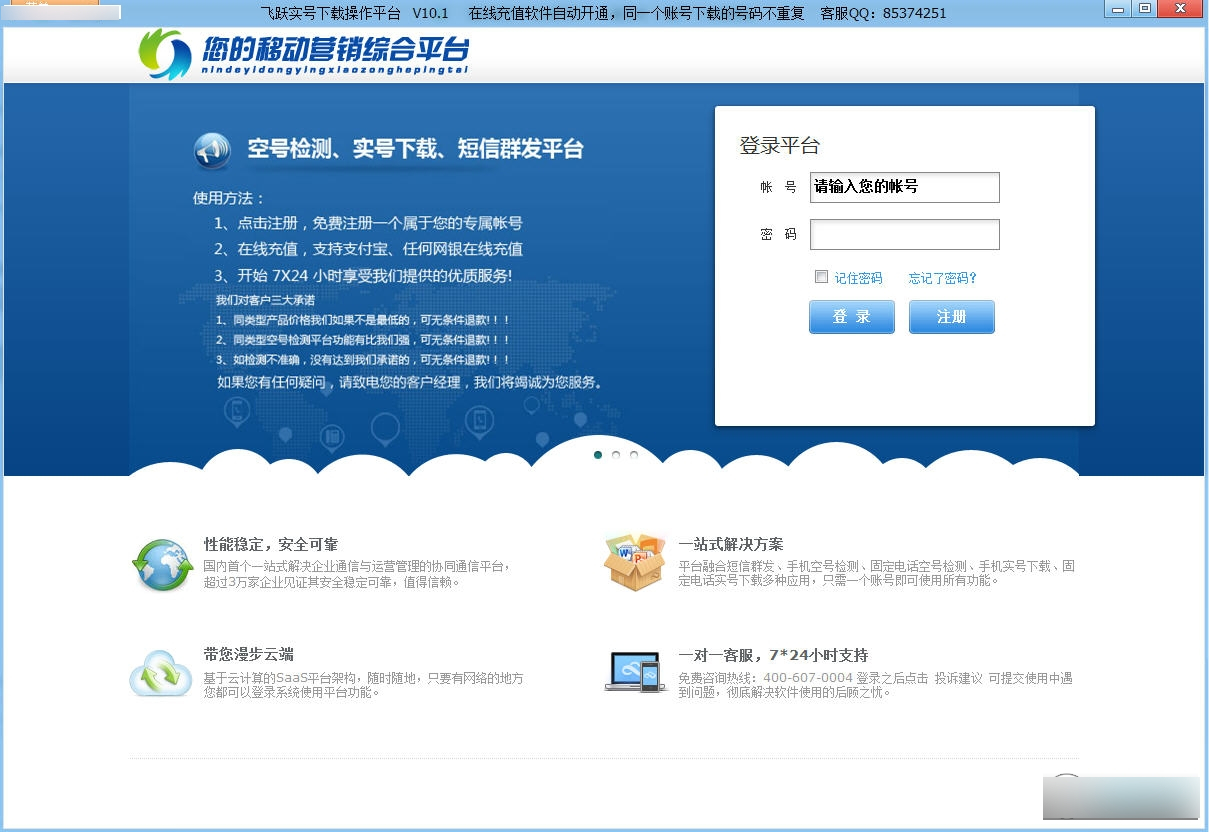Switch to the second banner slide dot
The width and height of the screenshot is (1209, 832).
pos(616,455)
